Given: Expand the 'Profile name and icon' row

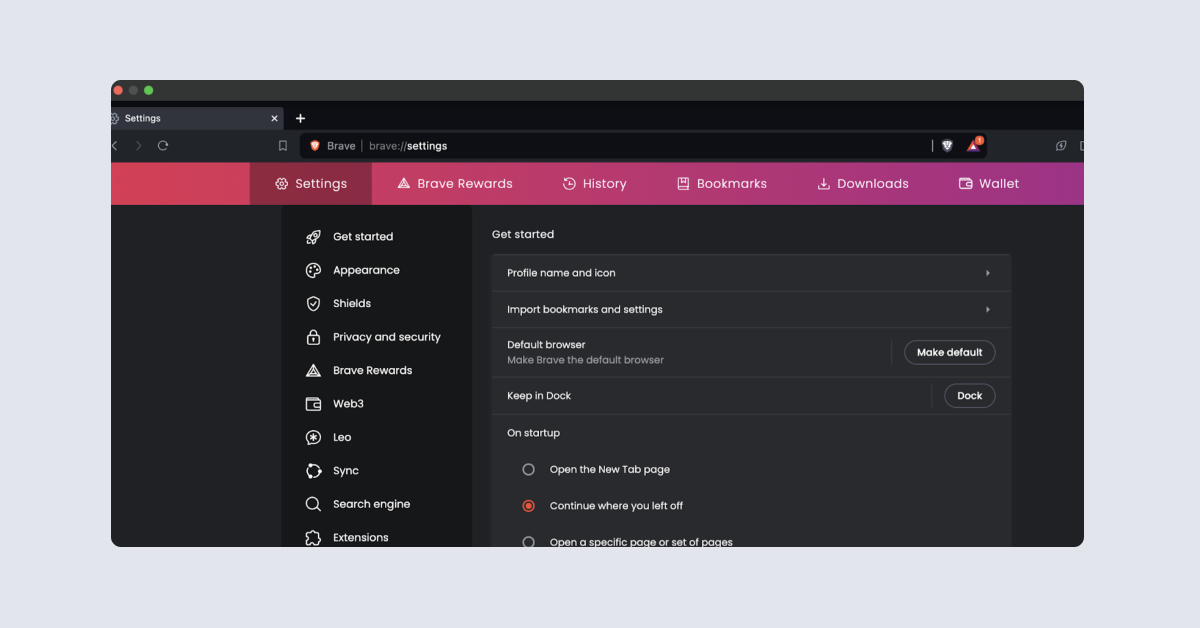Looking at the screenshot, I should pos(750,273).
